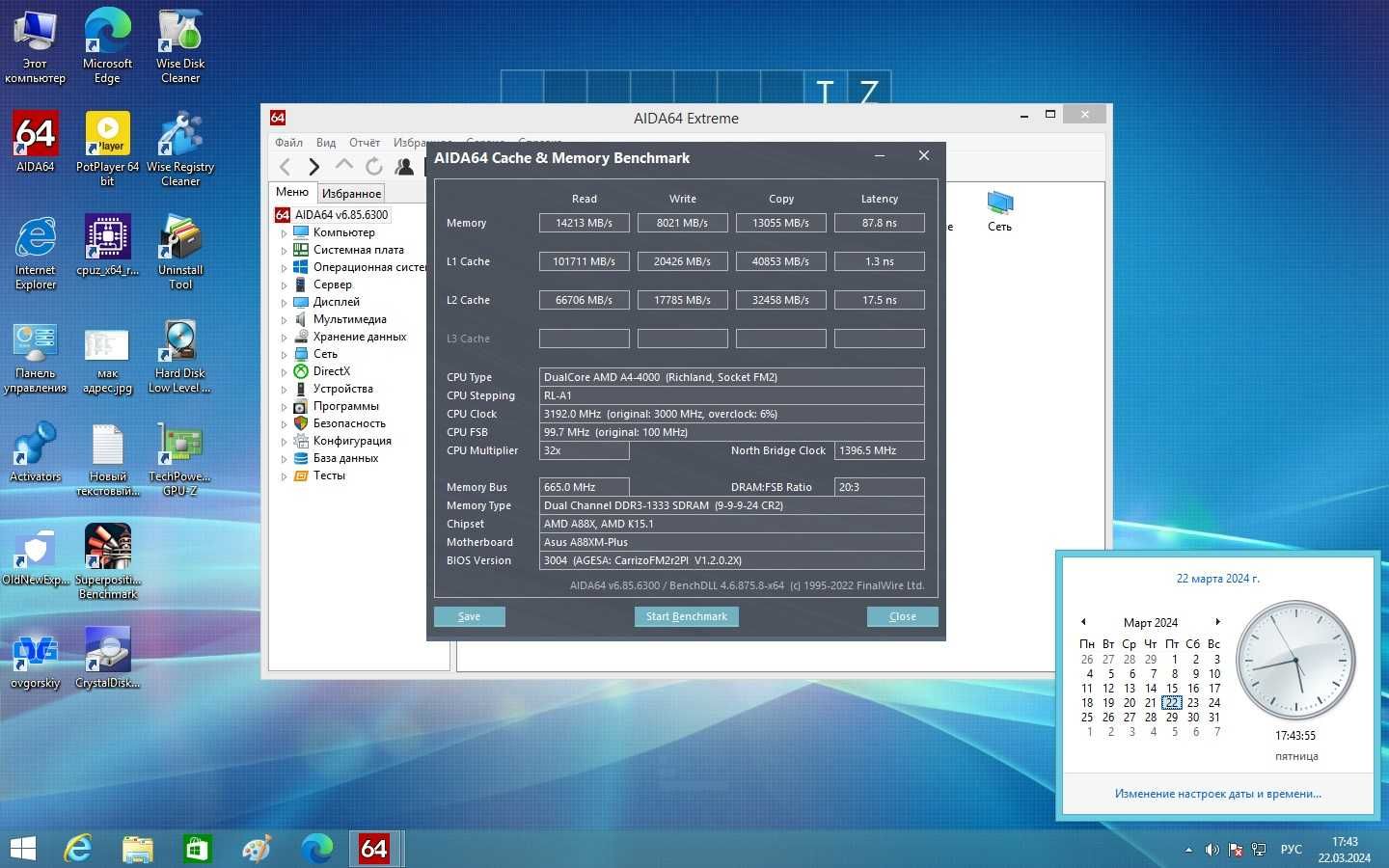This screenshot has width=1389, height=868.
Task: Expand Мультимедиа tree node
Action: pos(284,320)
